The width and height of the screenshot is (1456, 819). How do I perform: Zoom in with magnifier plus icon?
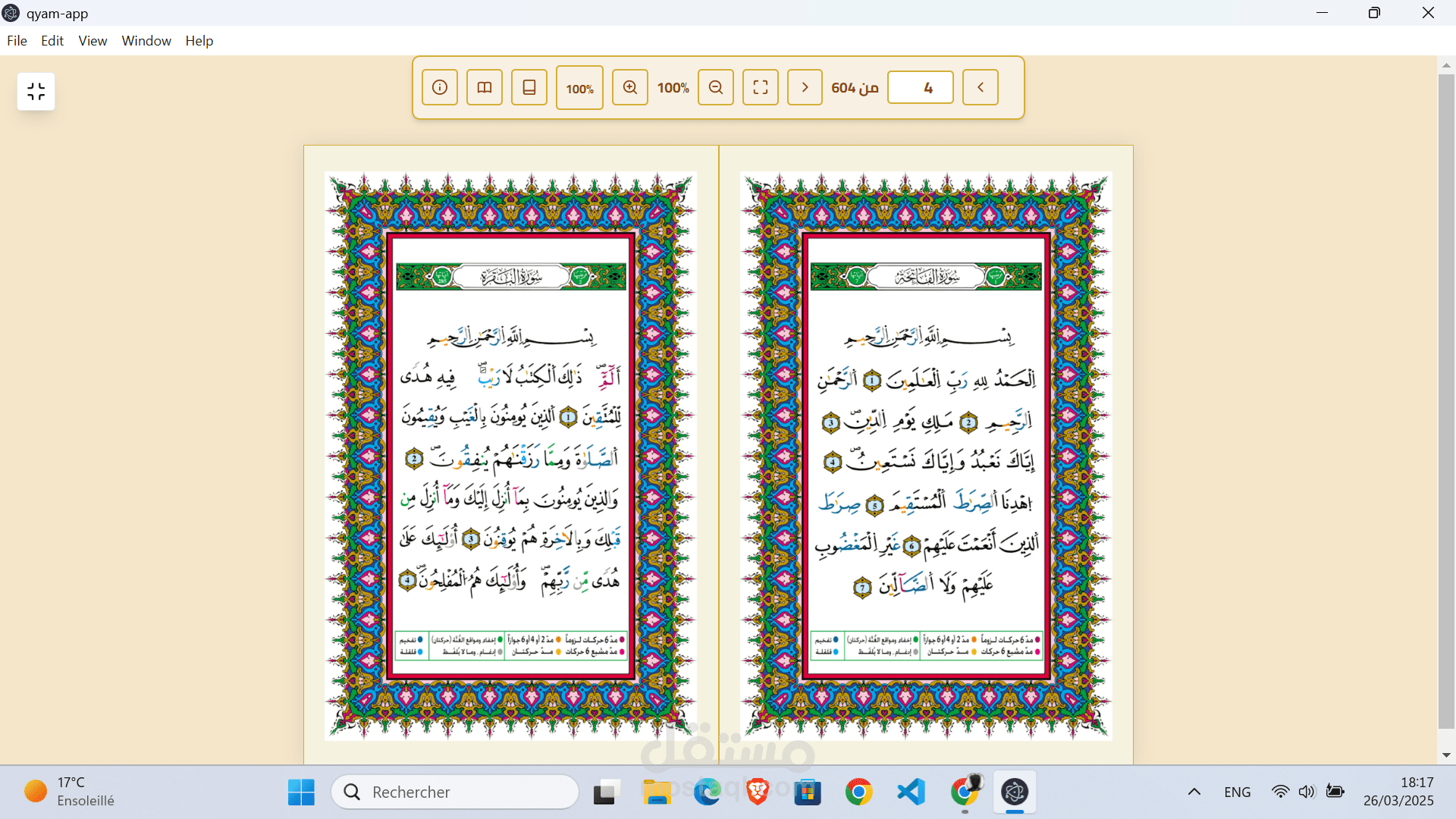(x=630, y=87)
